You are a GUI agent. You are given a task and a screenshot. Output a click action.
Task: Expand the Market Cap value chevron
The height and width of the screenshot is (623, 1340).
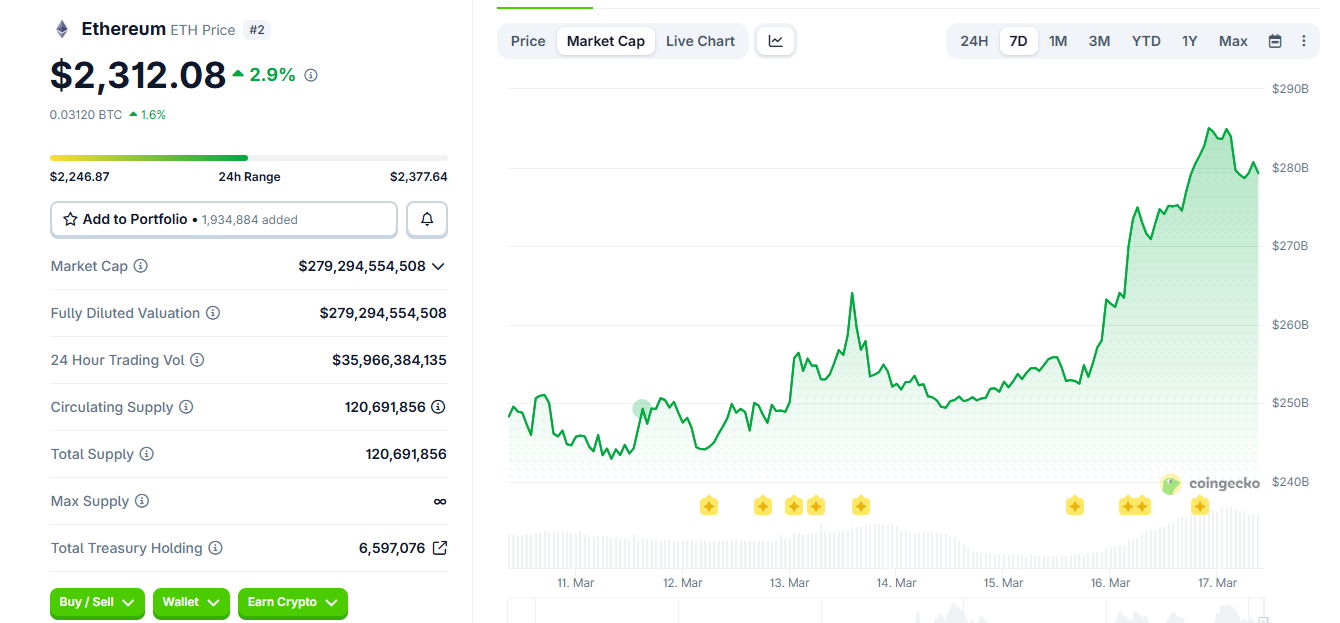click(x=438, y=266)
